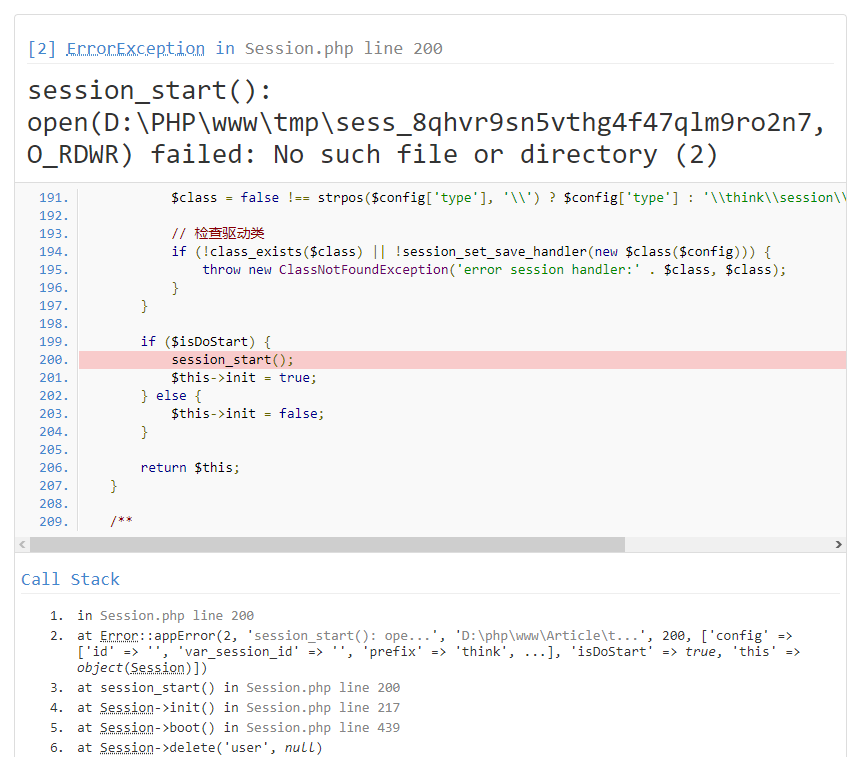Click the throw new ClassNotFoundException line
This screenshot has width=863, height=757.
494,270
